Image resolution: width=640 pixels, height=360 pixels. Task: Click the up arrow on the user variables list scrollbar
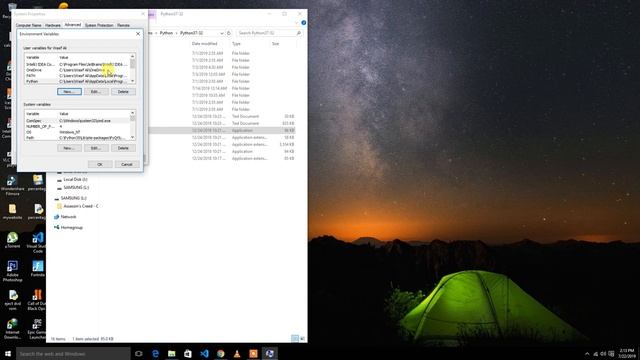point(132,57)
